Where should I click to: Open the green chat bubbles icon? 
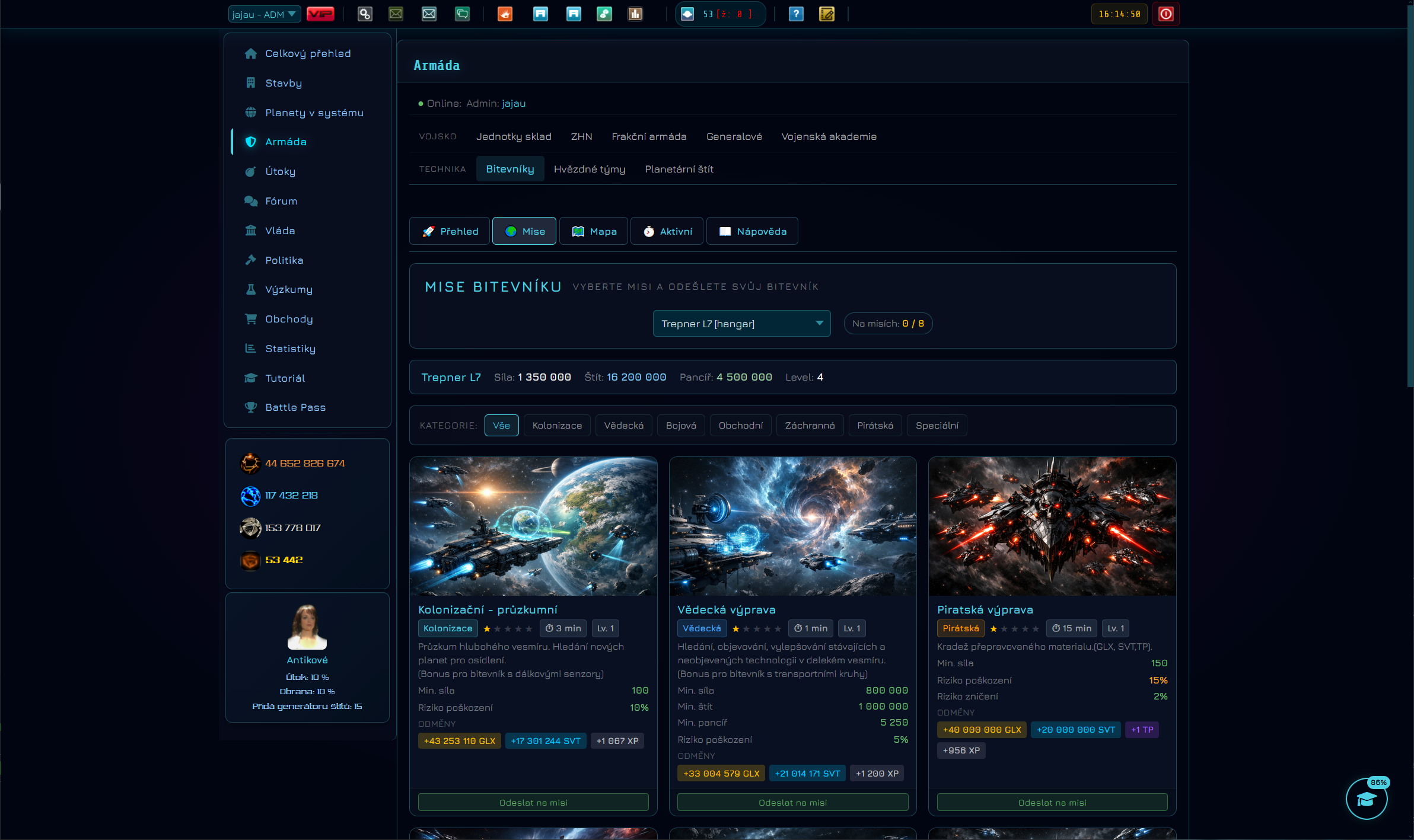pos(462,14)
